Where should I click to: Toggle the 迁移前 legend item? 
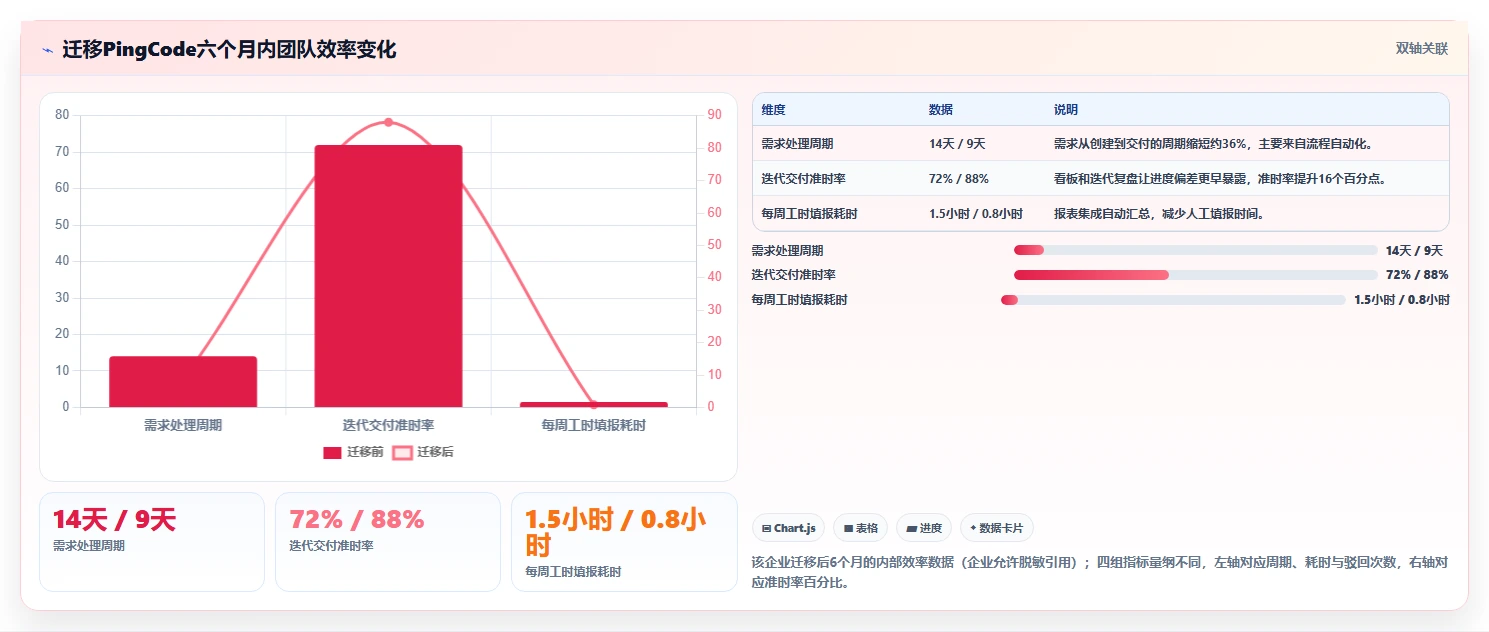(x=353, y=453)
